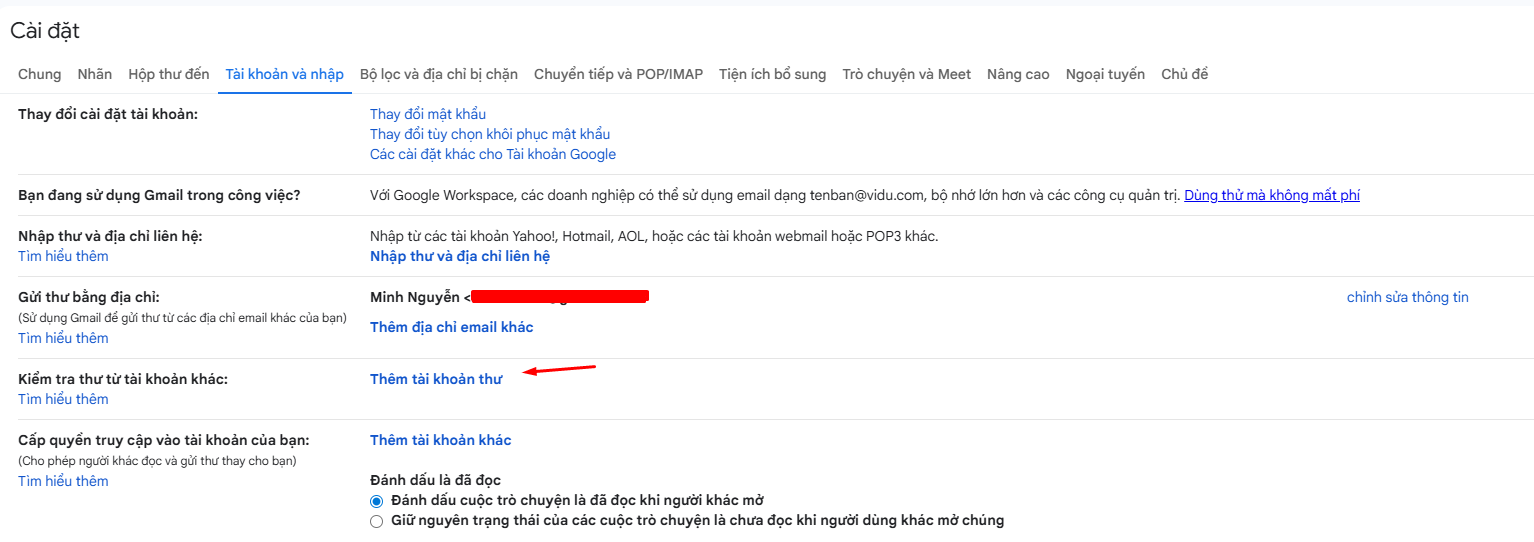Open Thay đổi tùy chọn khôi phục mật khẩu
This screenshot has width=1534, height=542.
coord(490,134)
